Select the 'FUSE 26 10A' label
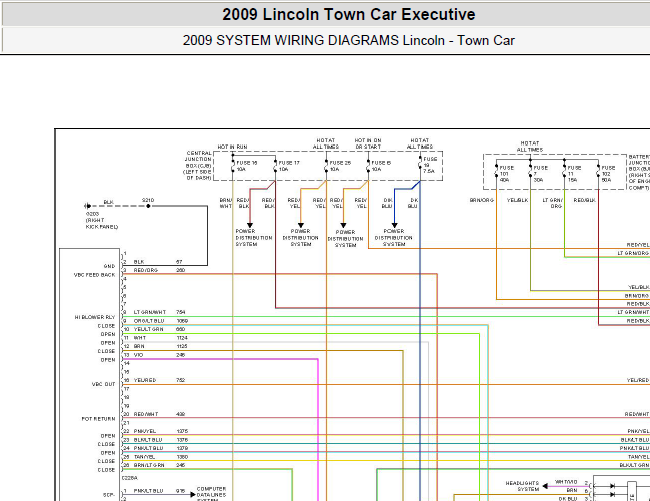 point(340,166)
